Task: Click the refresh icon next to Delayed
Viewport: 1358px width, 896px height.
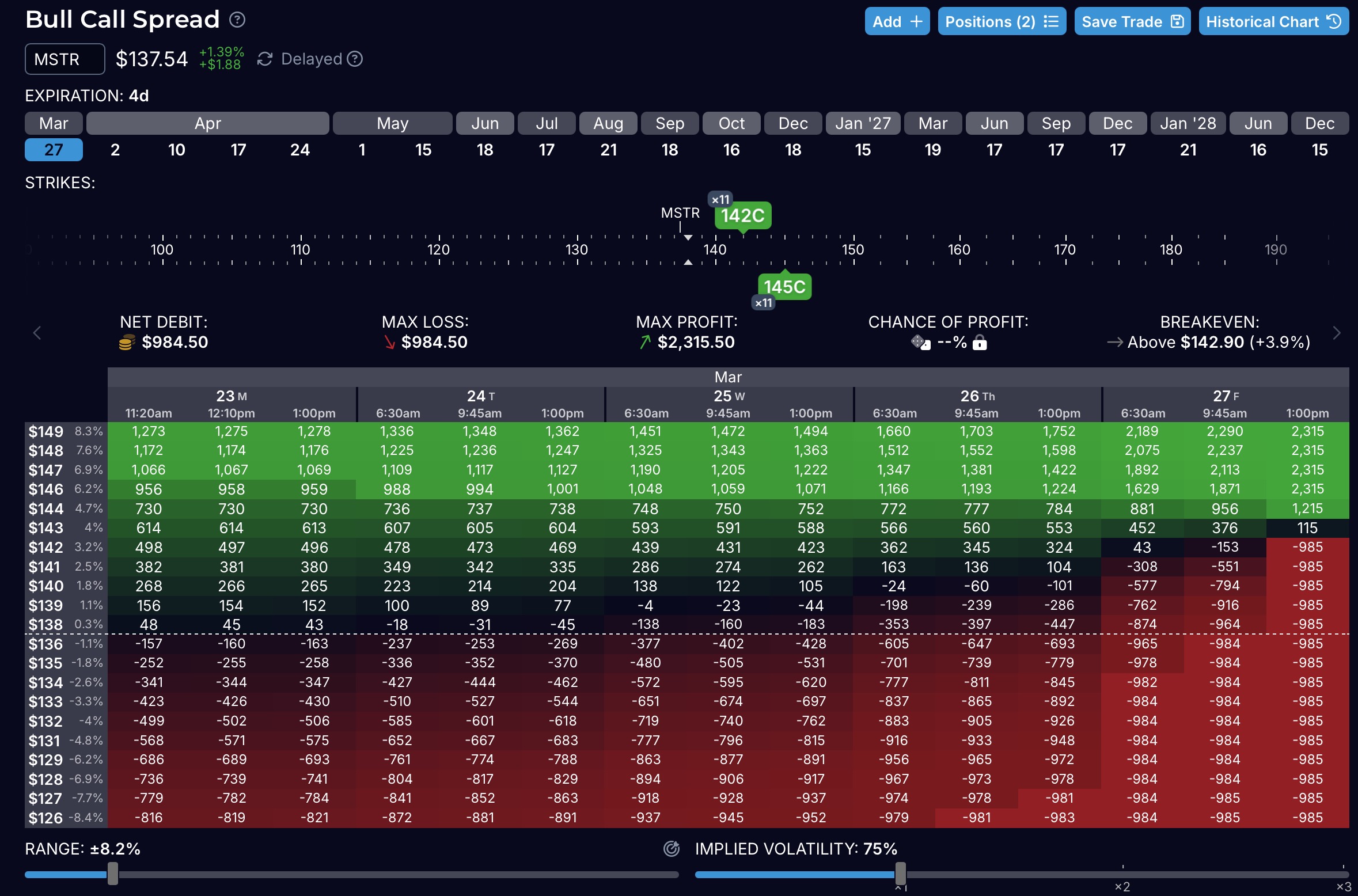Action: click(264, 59)
